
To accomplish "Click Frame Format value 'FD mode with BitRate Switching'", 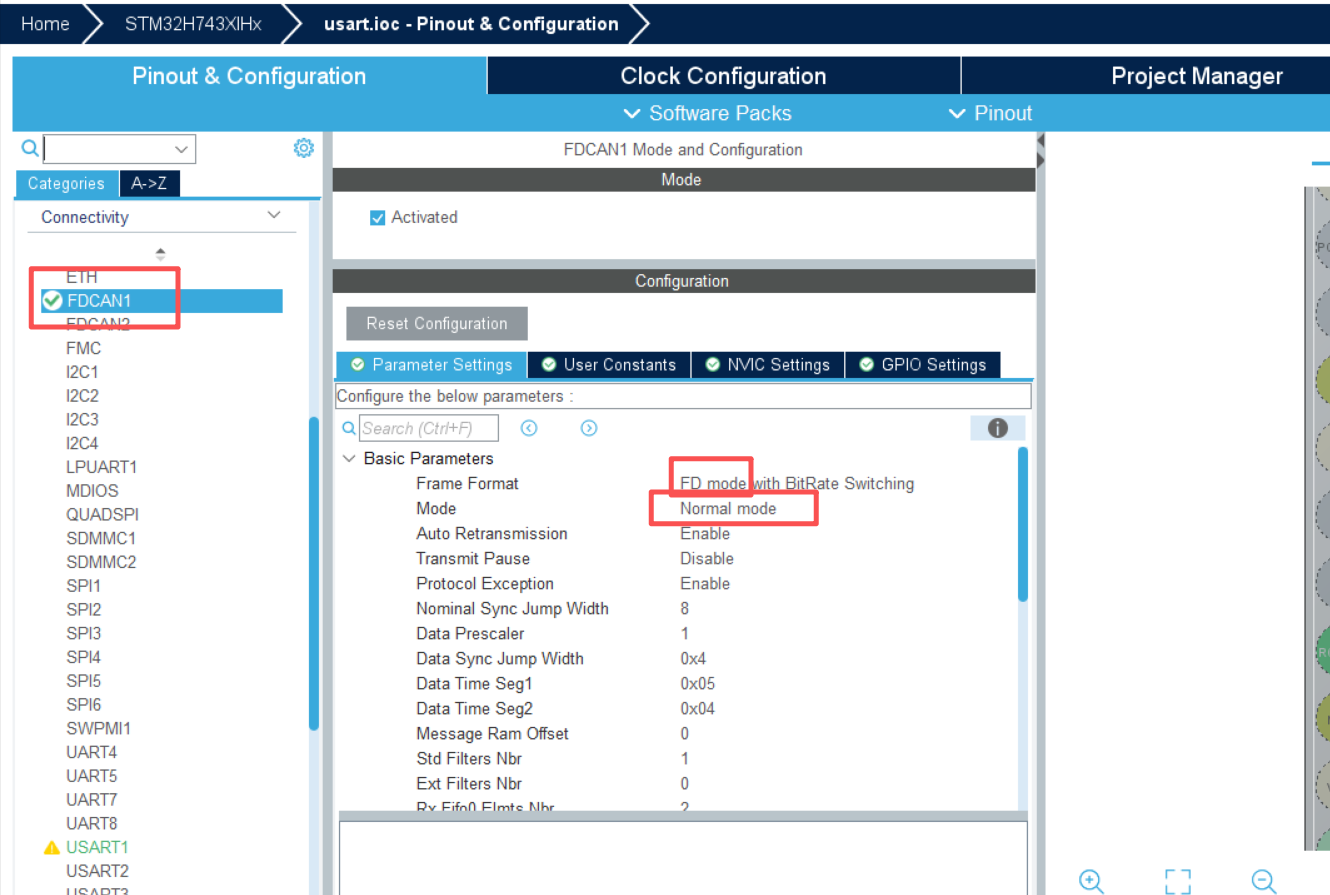I will tap(797, 484).
